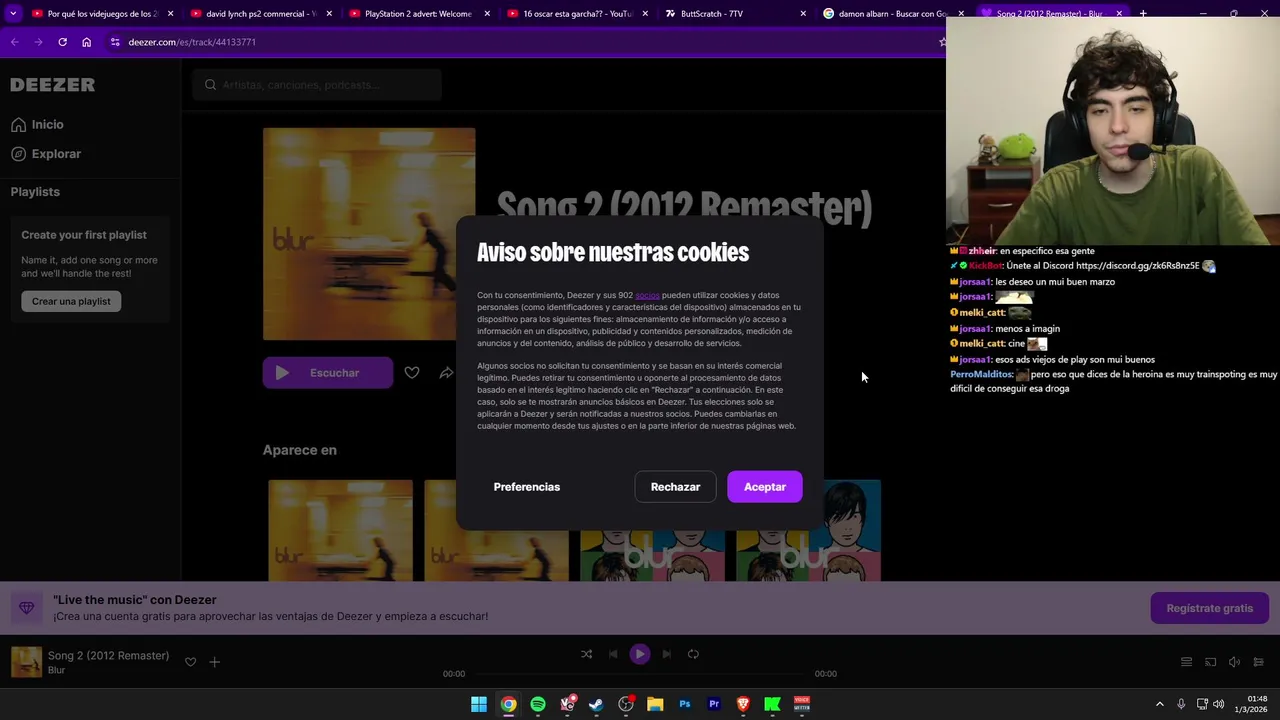Go back with browser back arrow
Screen dimensions: 1280x720
point(14,42)
